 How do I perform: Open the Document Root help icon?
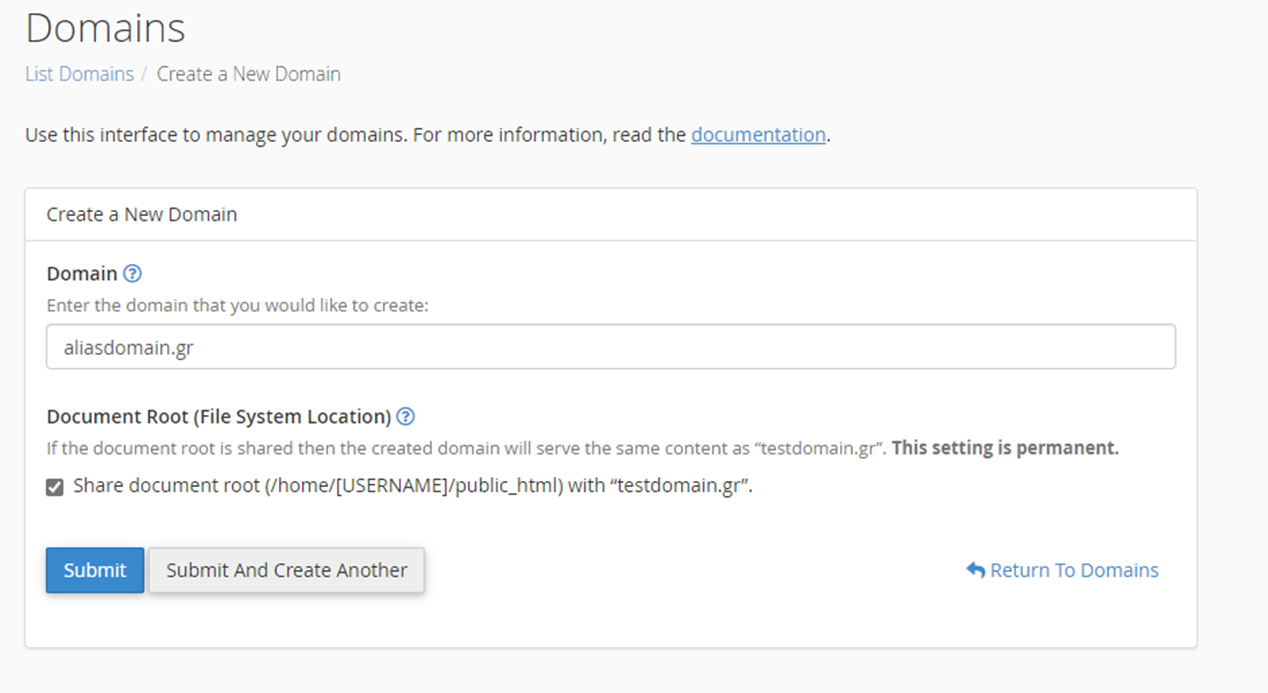[405, 416]
